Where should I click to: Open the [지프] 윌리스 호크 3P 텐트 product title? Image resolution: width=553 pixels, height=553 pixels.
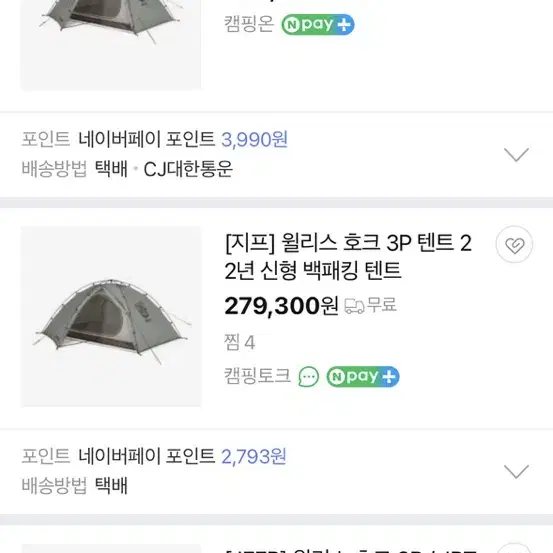348,256
